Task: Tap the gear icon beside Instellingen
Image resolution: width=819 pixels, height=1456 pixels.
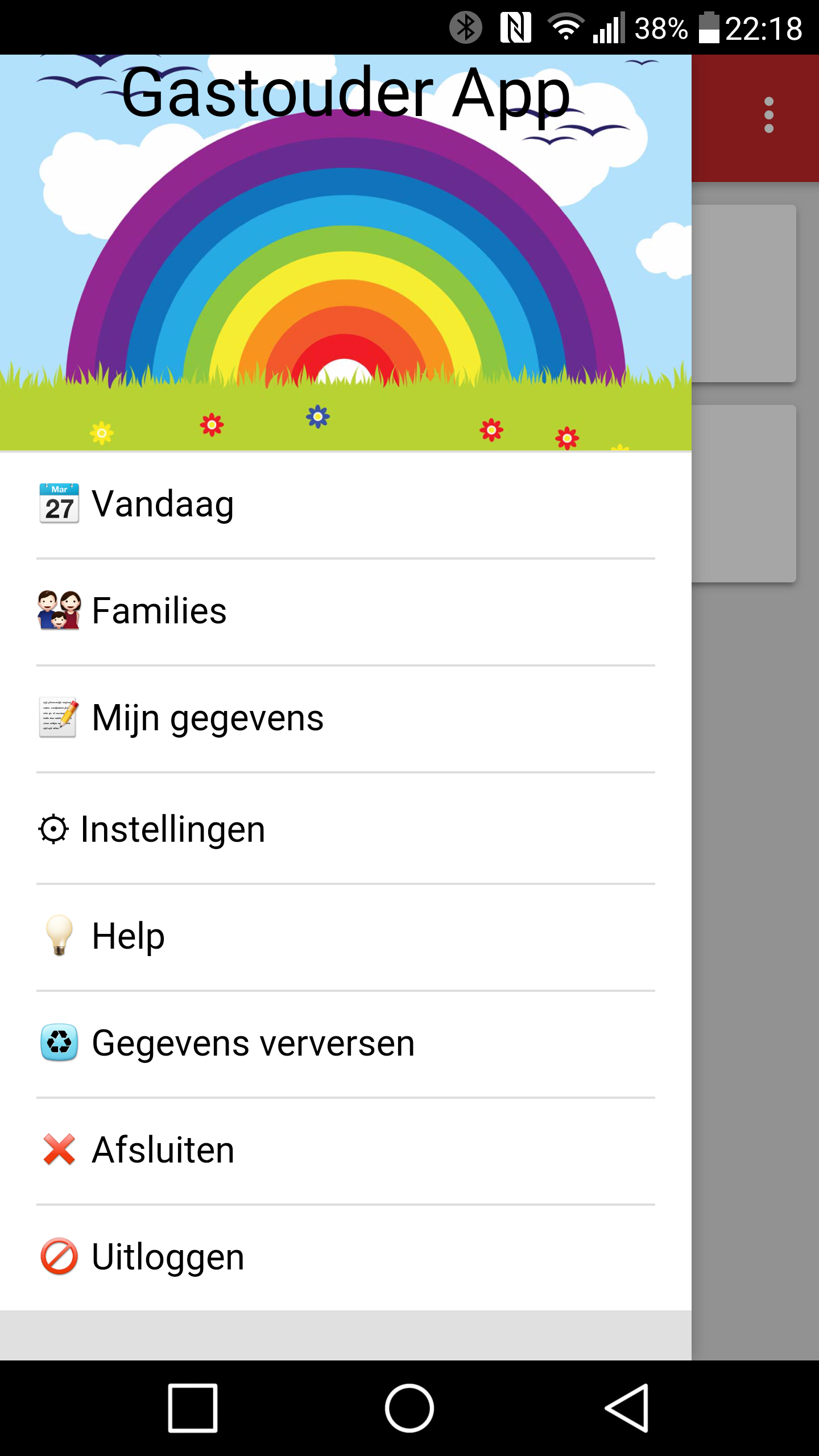Action: point(54,829)
